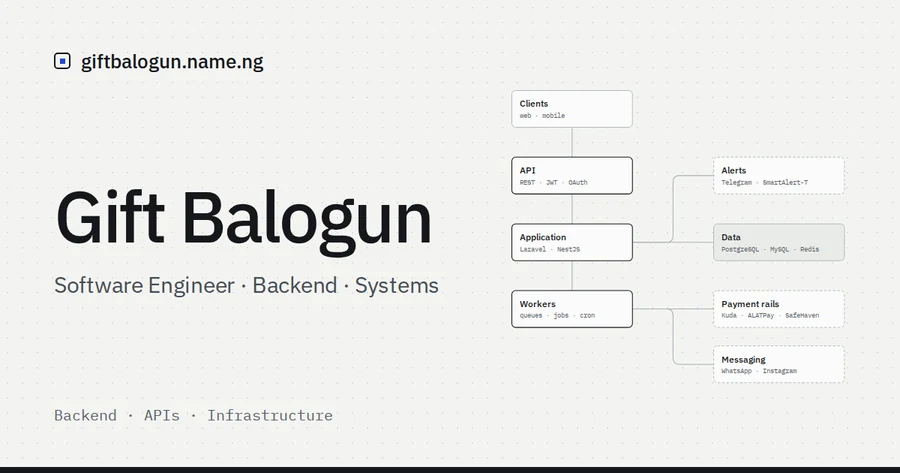Click the 'Software Engineer · Backend · Systems' subtitle
The image size is (900, 473).
pos(246,286)
